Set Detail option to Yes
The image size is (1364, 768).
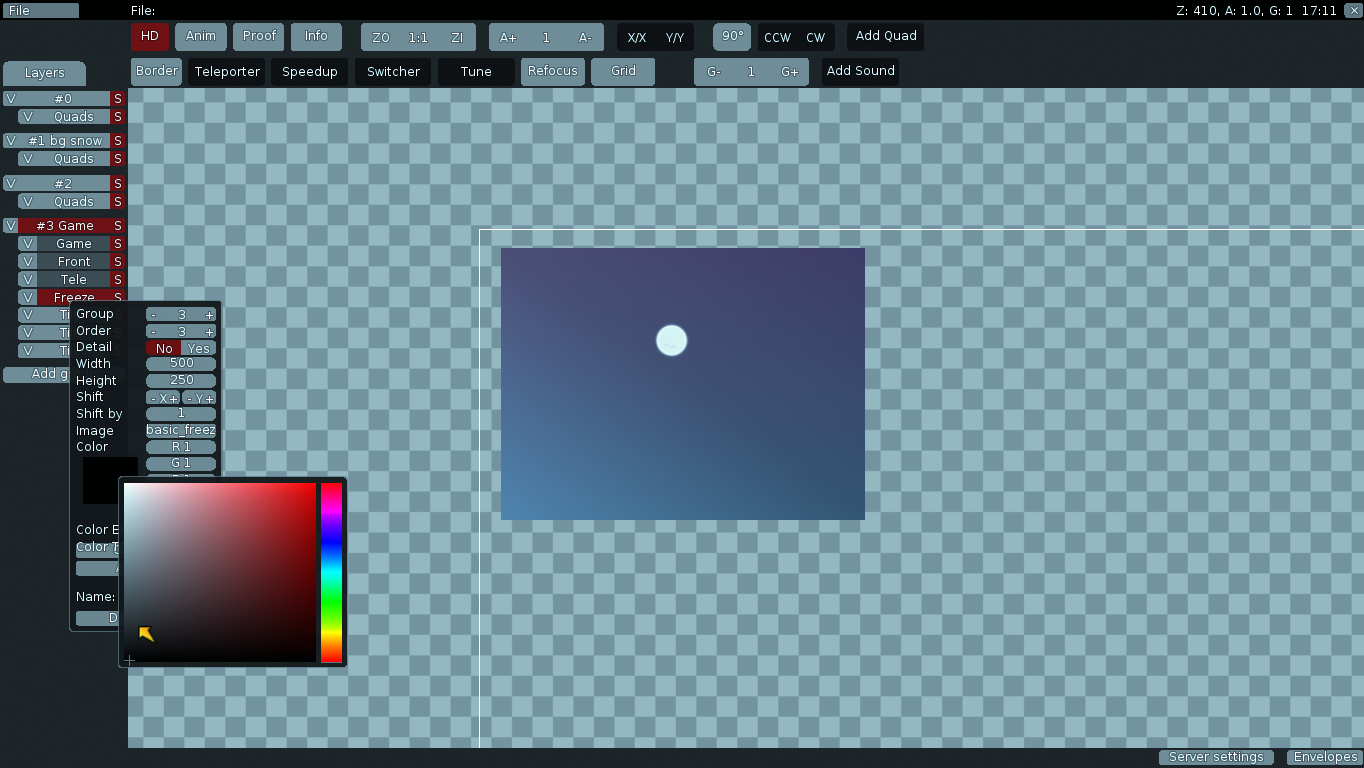(x=199, y=348)
